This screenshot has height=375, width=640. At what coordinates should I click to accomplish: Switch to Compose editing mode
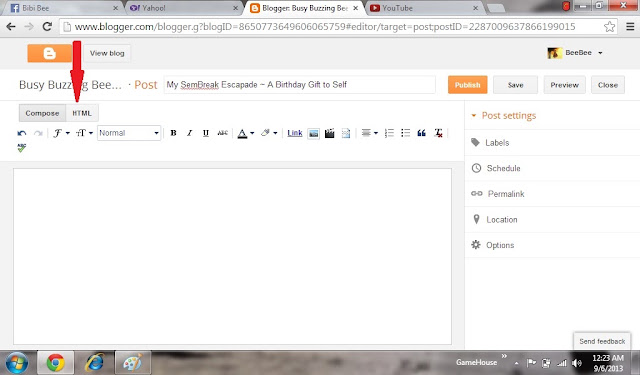click(x=42, y=113)
